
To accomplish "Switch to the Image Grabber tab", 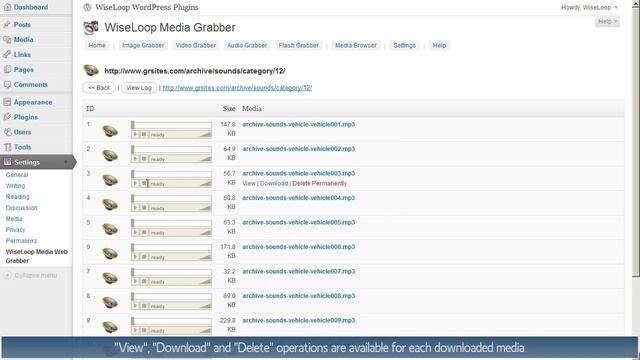I will [143, 45].
